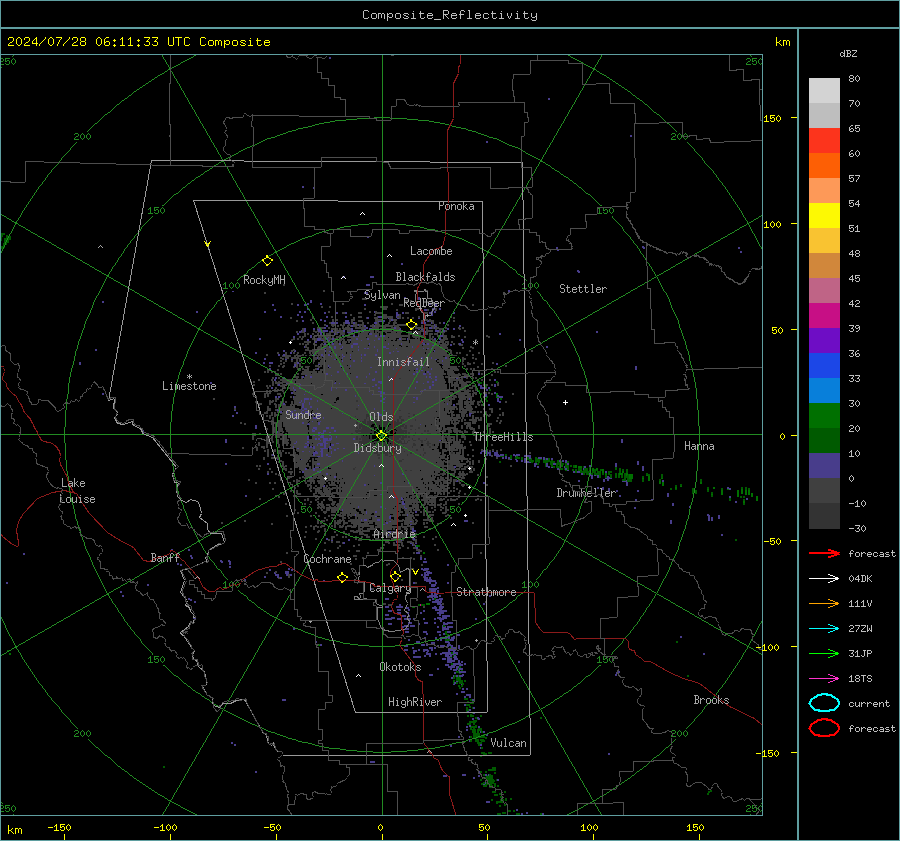Image resolution: width=900 pixels, height=841 pixels.
Task: Click the yellow diamond marker below RedDeer
Action: pyautogui.click(x=411, y=325)
